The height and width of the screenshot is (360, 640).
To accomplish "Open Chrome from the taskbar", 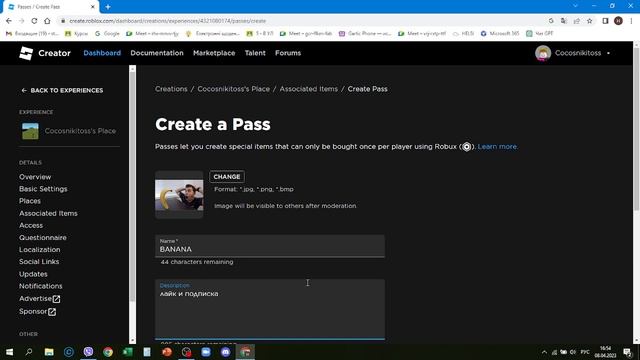I will click(108, 352).
